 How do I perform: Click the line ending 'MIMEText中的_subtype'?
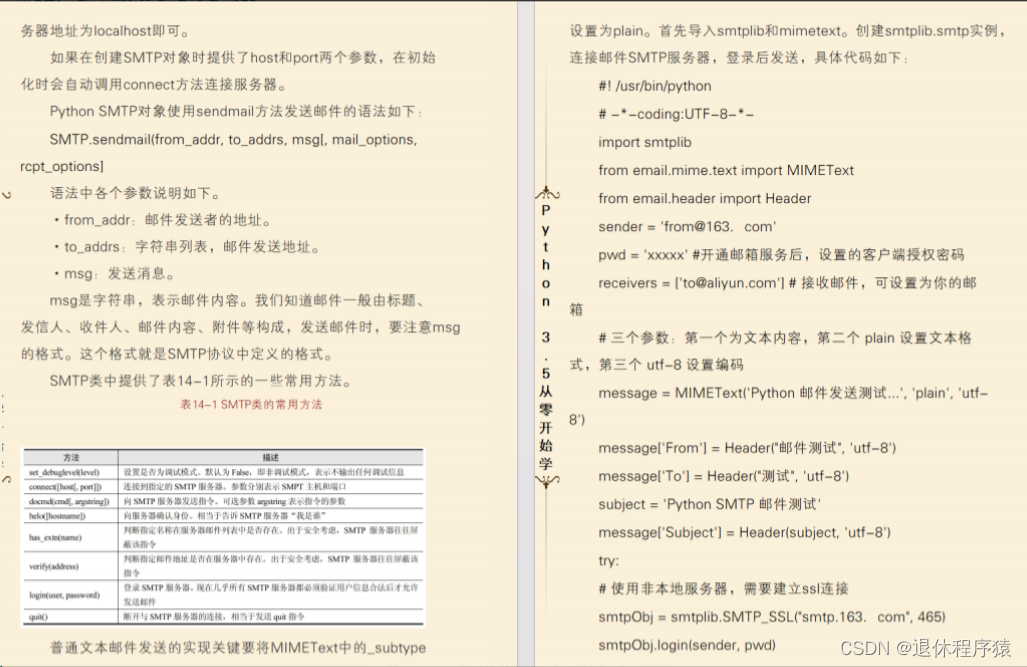click(x=238, y=647)
